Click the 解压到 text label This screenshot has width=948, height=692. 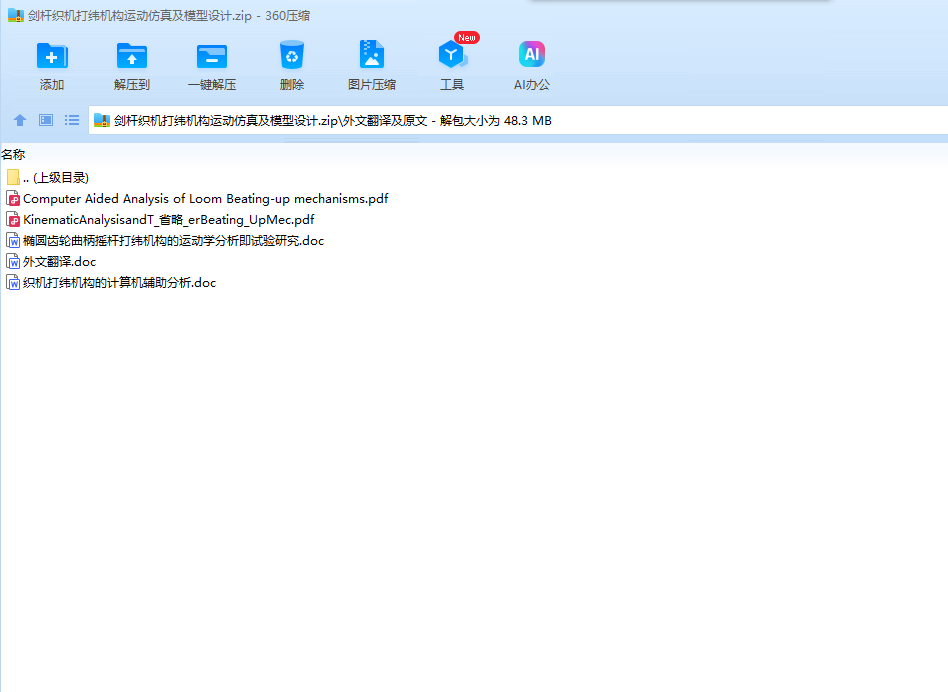(x=132, y=85)
